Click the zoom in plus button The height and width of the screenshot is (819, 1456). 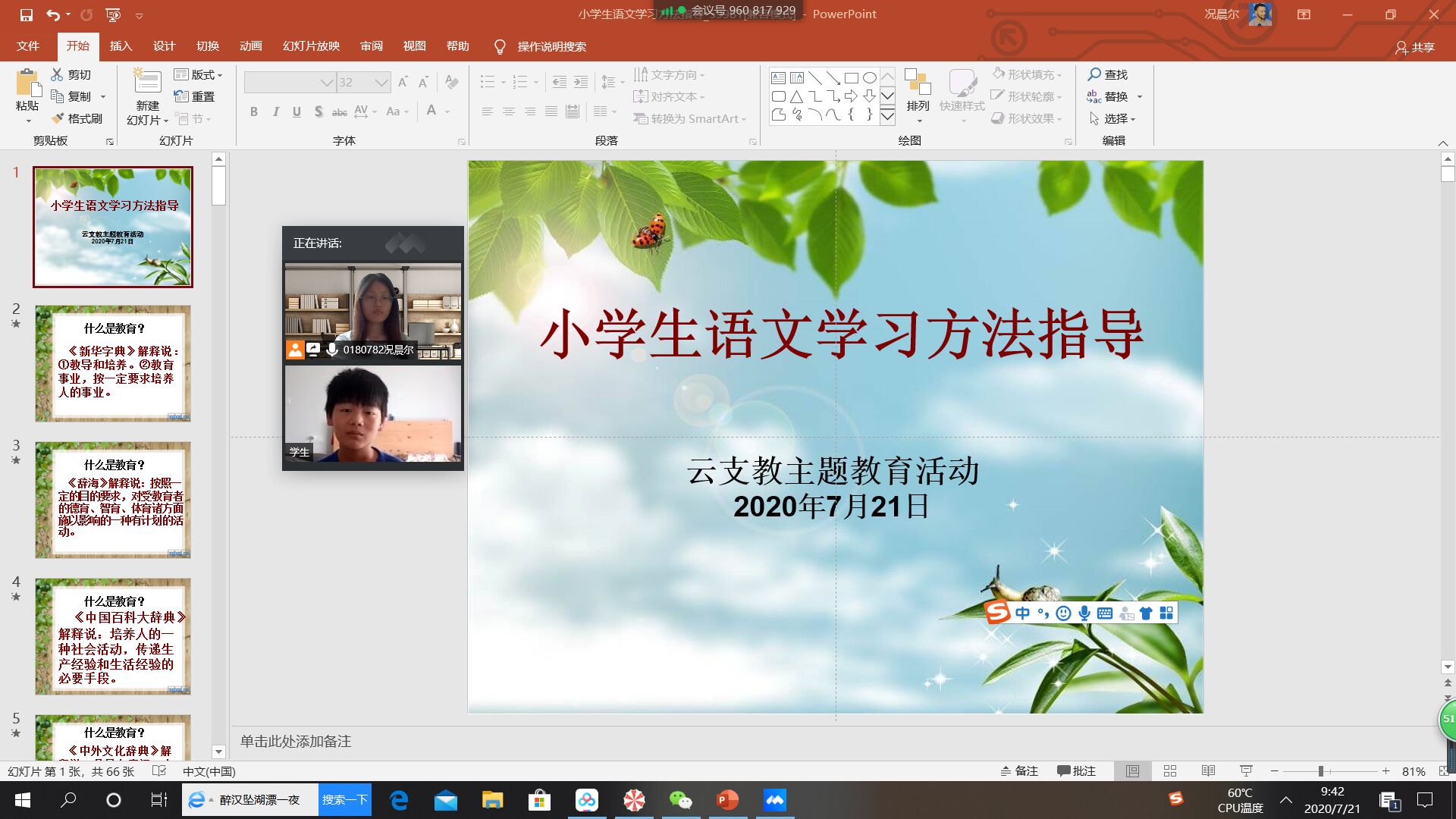tap(1385, 770)
